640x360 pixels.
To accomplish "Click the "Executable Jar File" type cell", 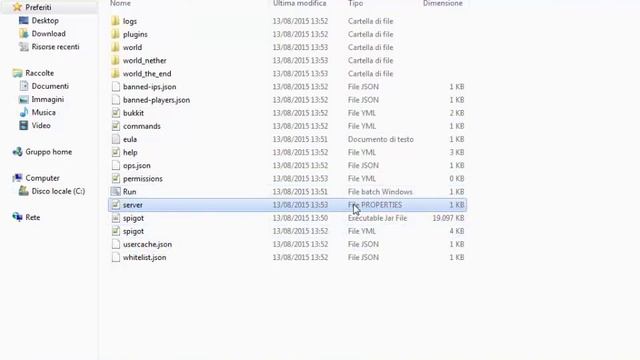I will tap(378, 218).
